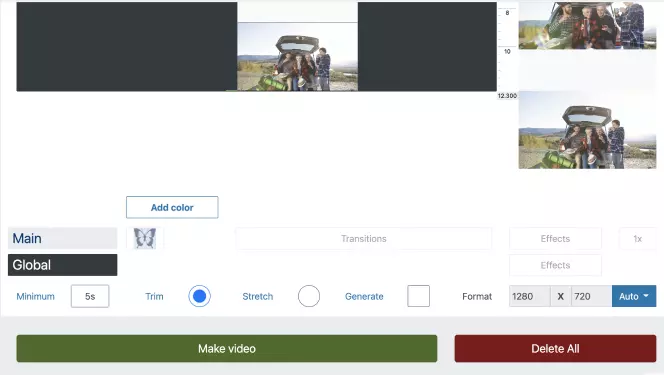Click the Minimum duration 5s field
Image resolution: width=664 pixels, height=375 pixels.
point(90,296)
